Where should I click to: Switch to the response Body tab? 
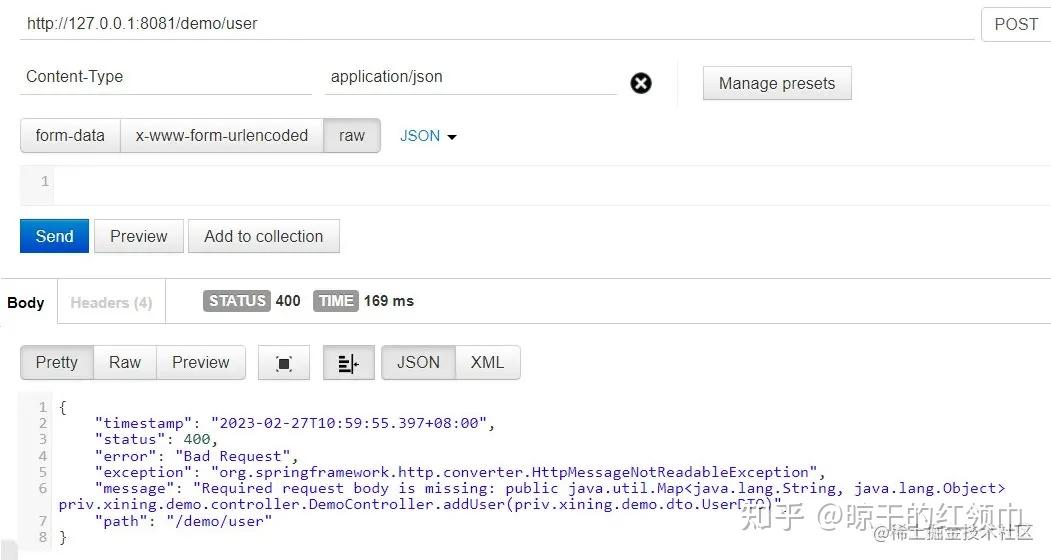26,302
